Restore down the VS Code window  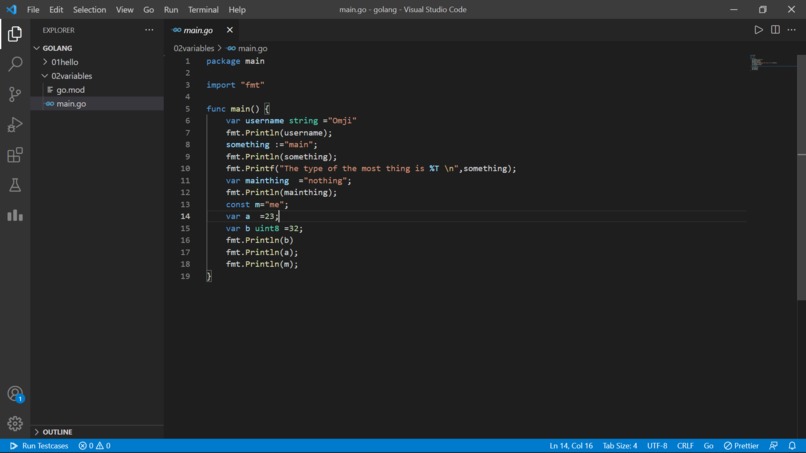tap(762, 9)
